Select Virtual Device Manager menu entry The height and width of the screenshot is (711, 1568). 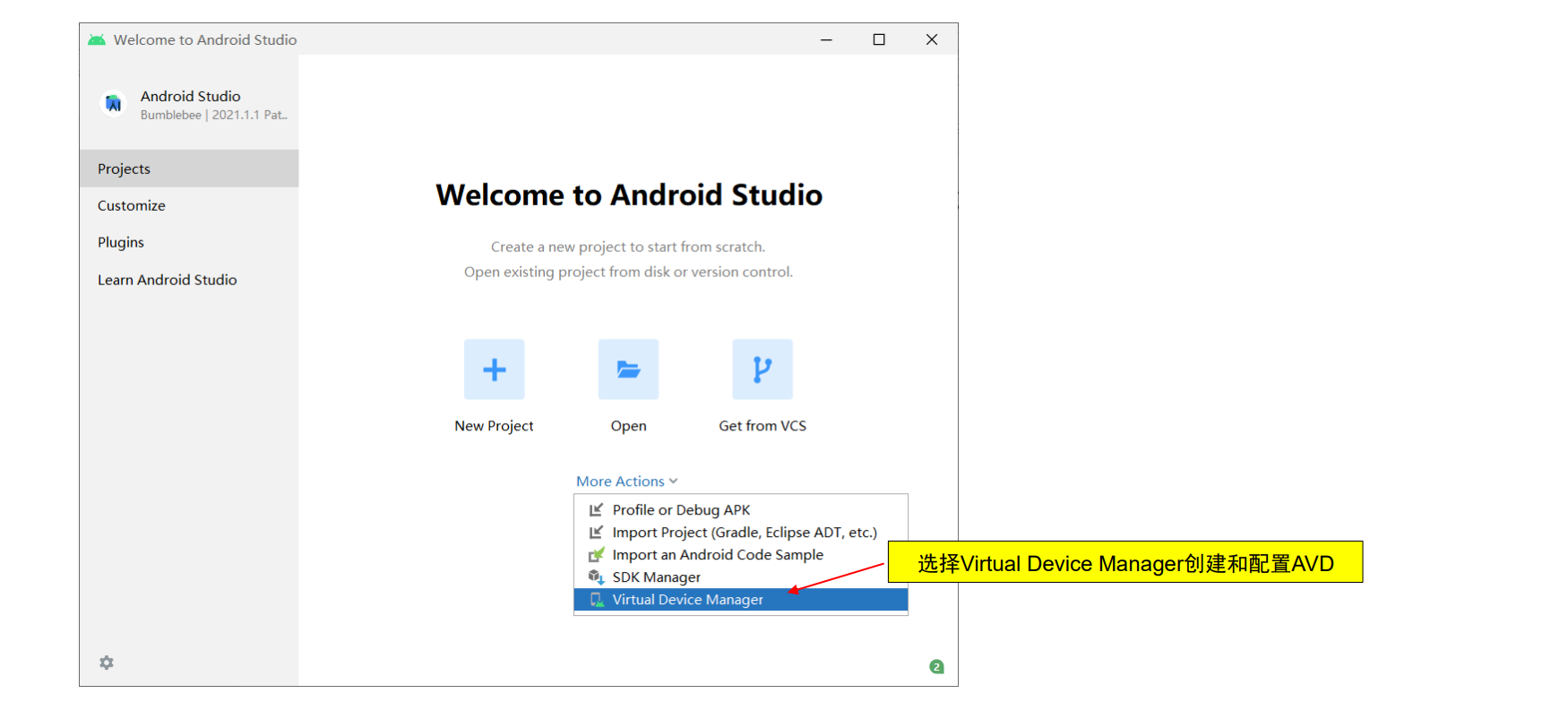click(741, 600)
